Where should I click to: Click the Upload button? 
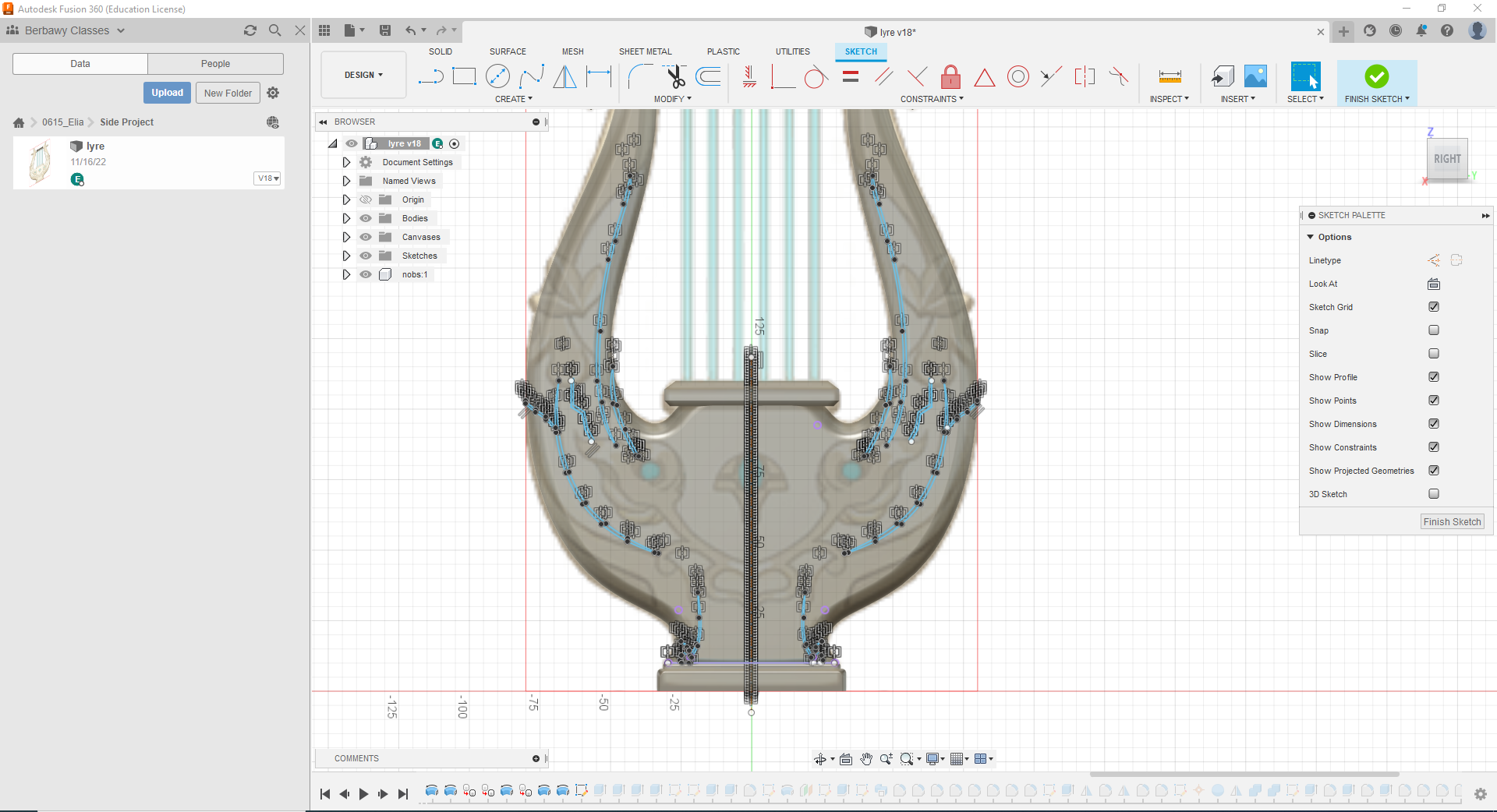[167, 93]
